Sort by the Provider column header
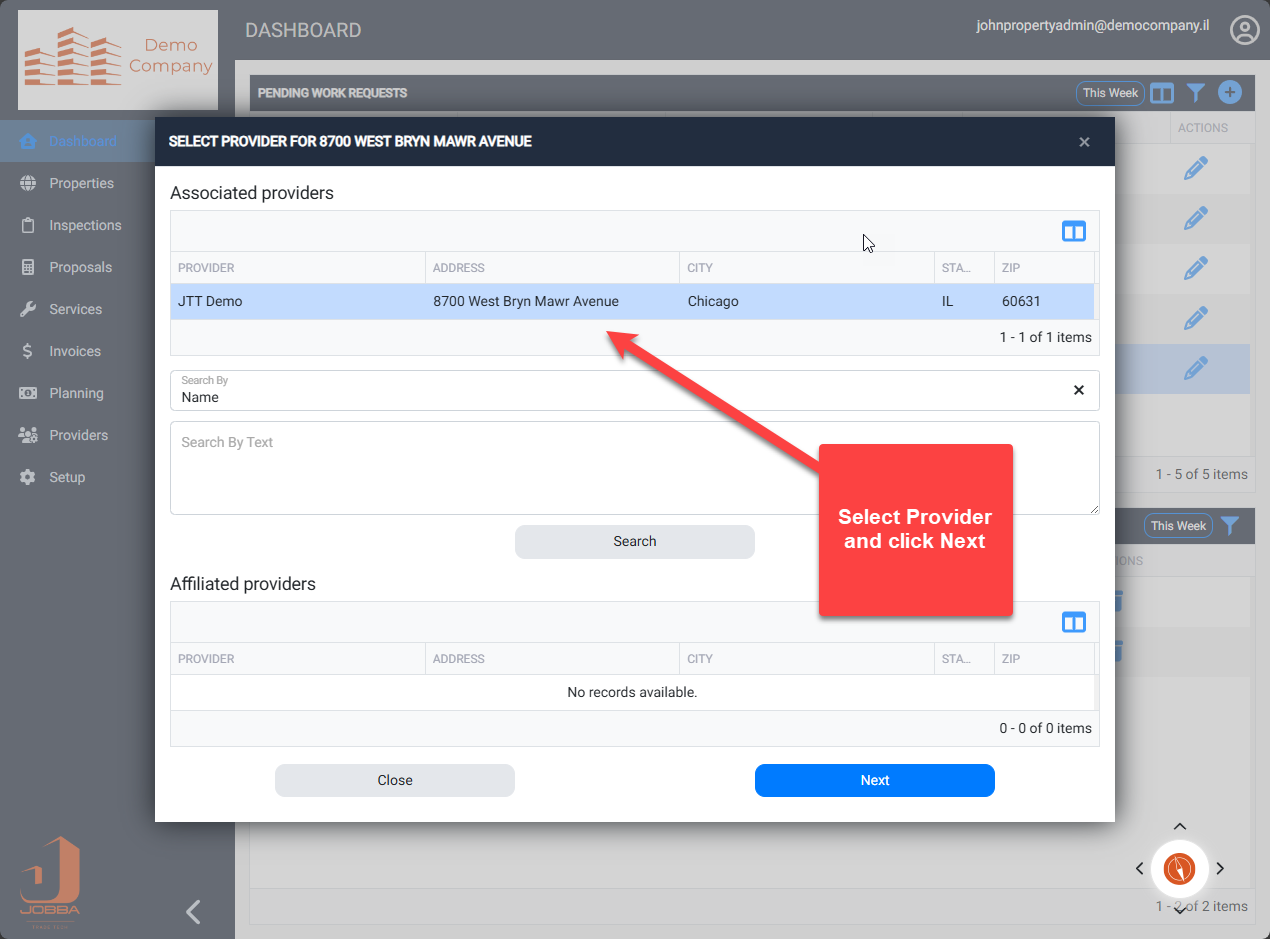Image resolution: width=1270 pixels, height=939 pixels. (x=207, y=268)
